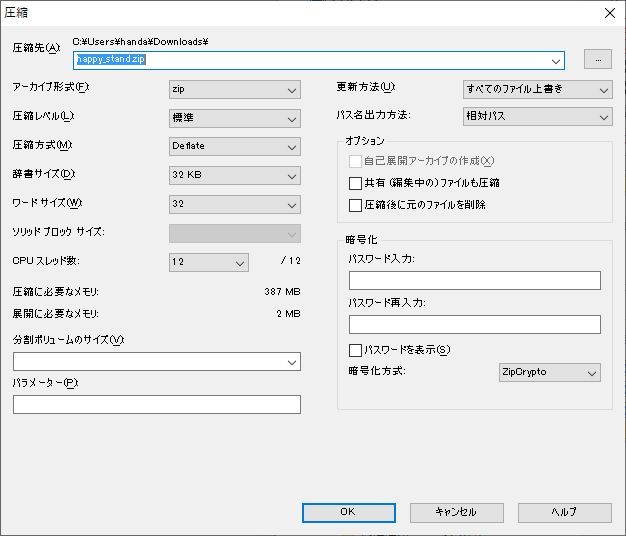Click the browse "..." button for archive destination
626x536 pixels.
(597, 60)
